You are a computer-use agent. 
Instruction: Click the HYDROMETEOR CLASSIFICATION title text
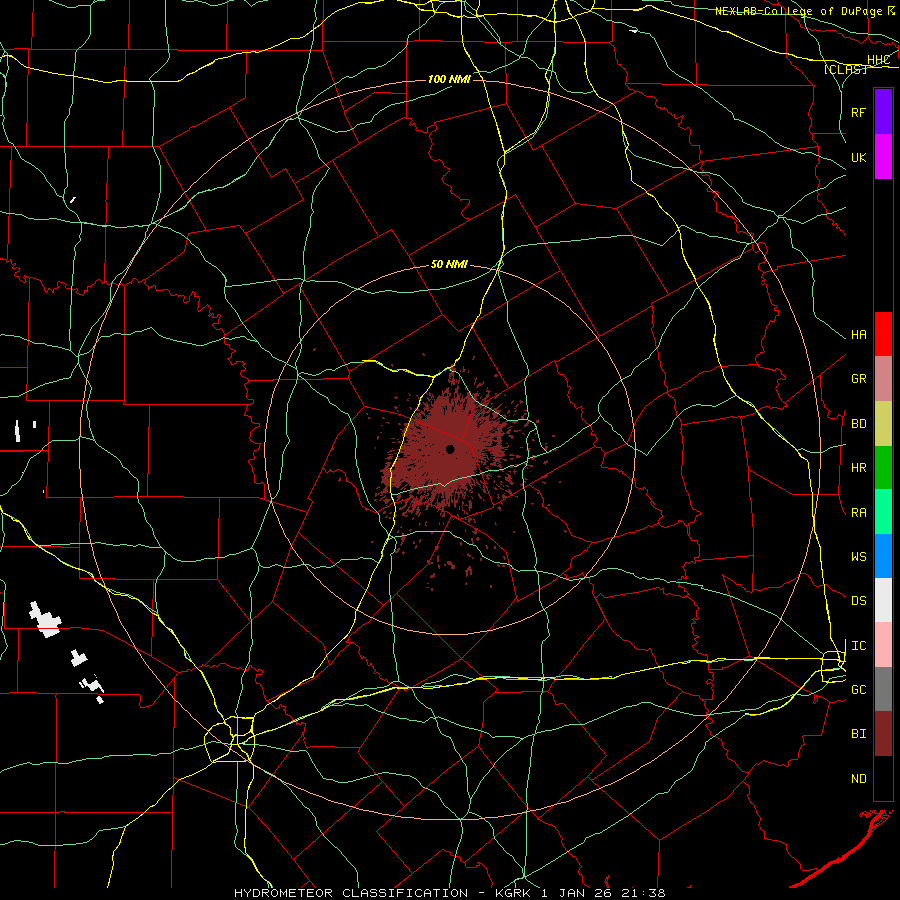(x=351, y=893)
